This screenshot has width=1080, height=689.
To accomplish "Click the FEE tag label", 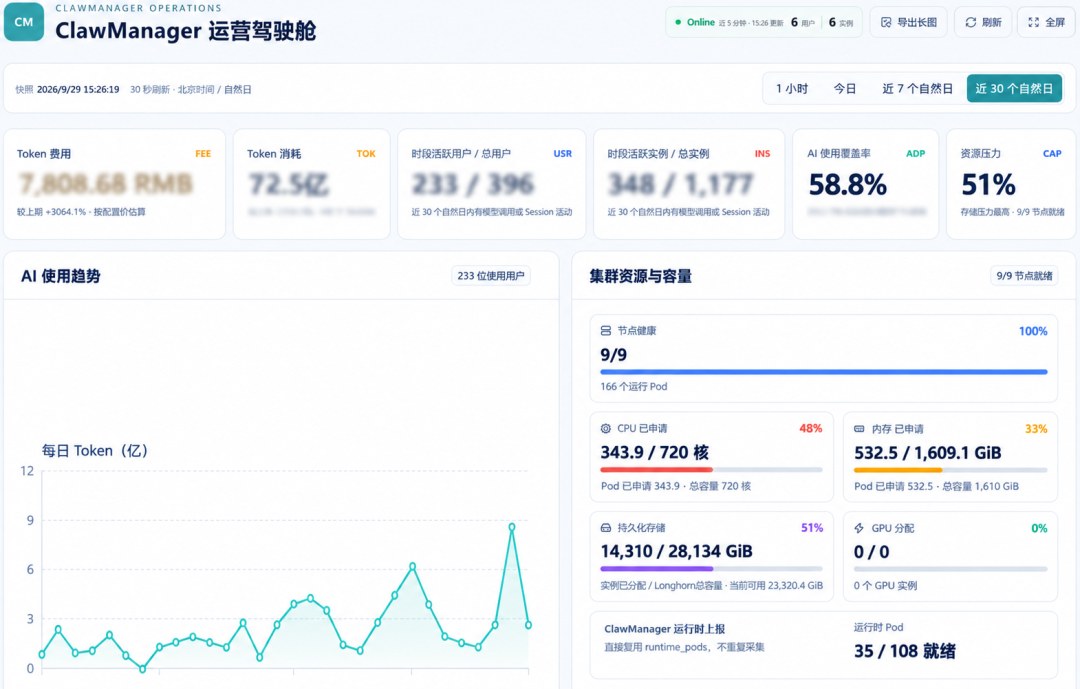I will coord(203,154).
